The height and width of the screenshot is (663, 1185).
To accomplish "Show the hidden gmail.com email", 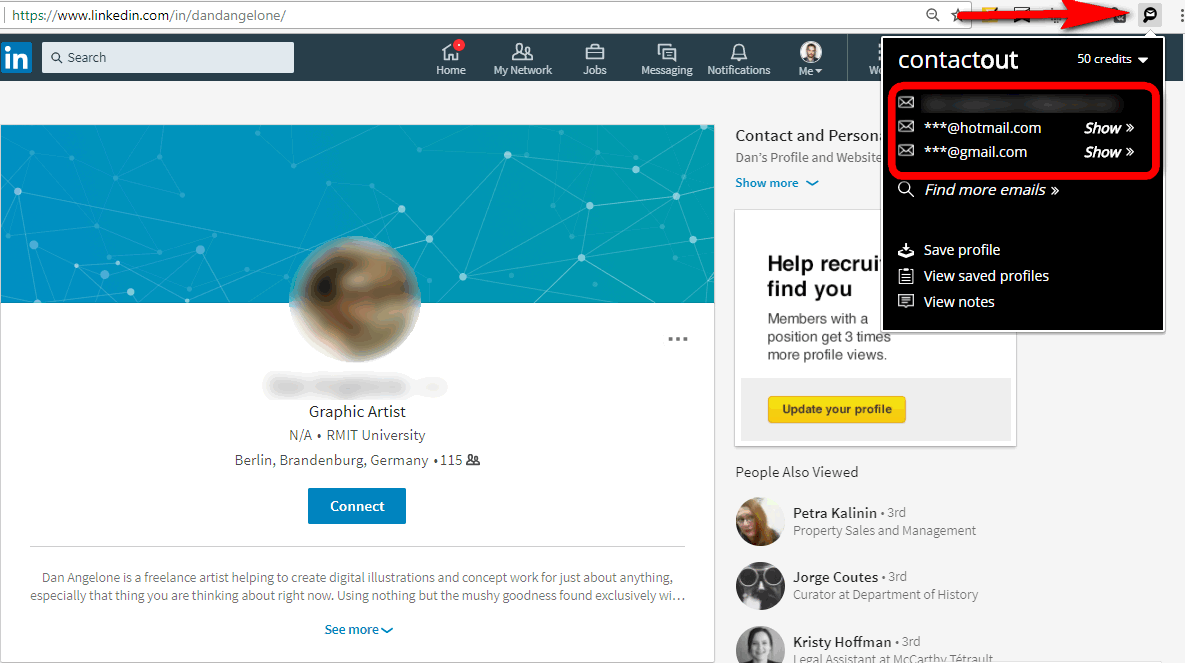I will (x=1108, y=152).
